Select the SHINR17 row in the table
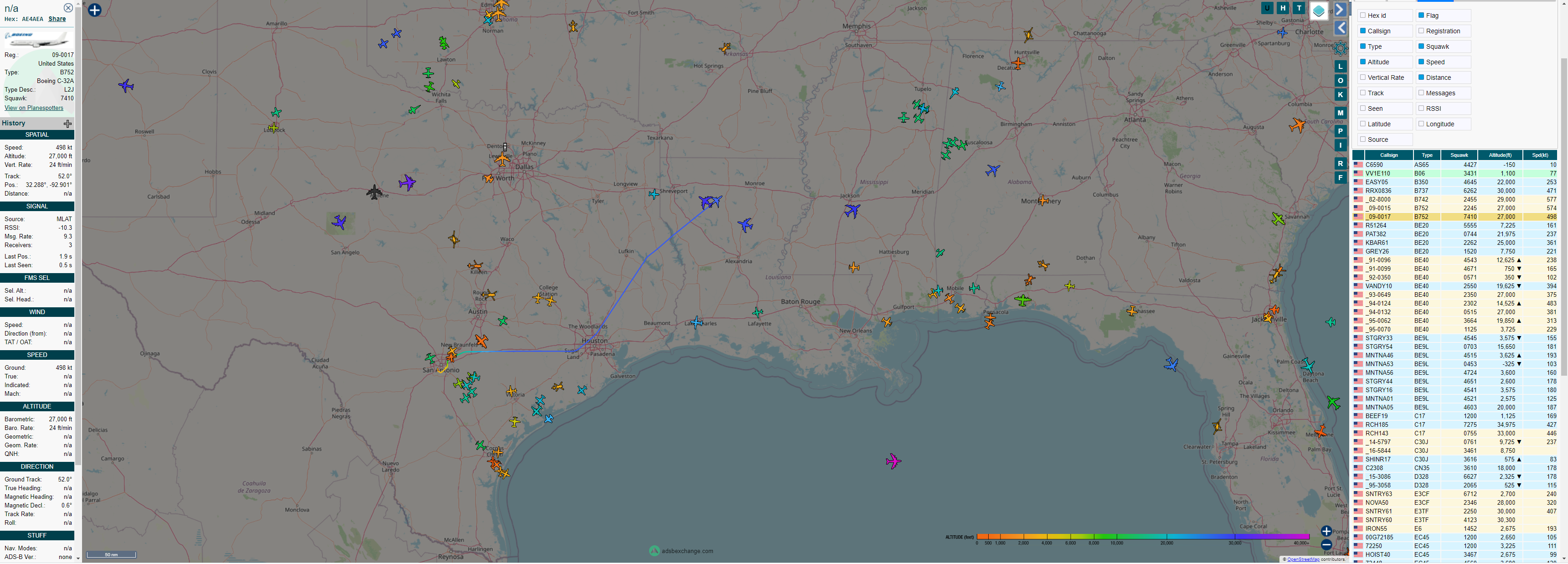This screenshot has height=564, width=1568. 1455,459
